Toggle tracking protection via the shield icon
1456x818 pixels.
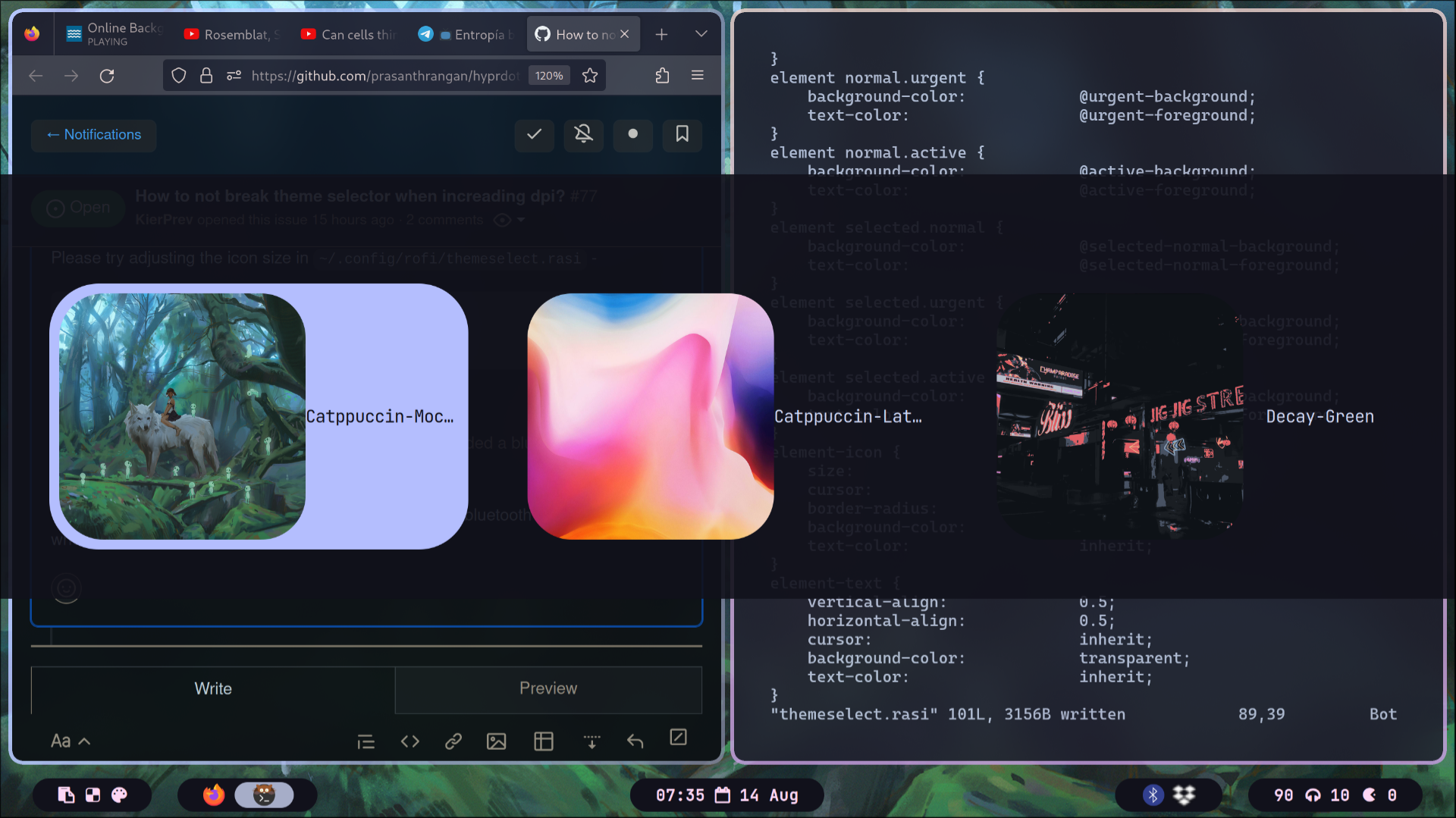[178, 75]
